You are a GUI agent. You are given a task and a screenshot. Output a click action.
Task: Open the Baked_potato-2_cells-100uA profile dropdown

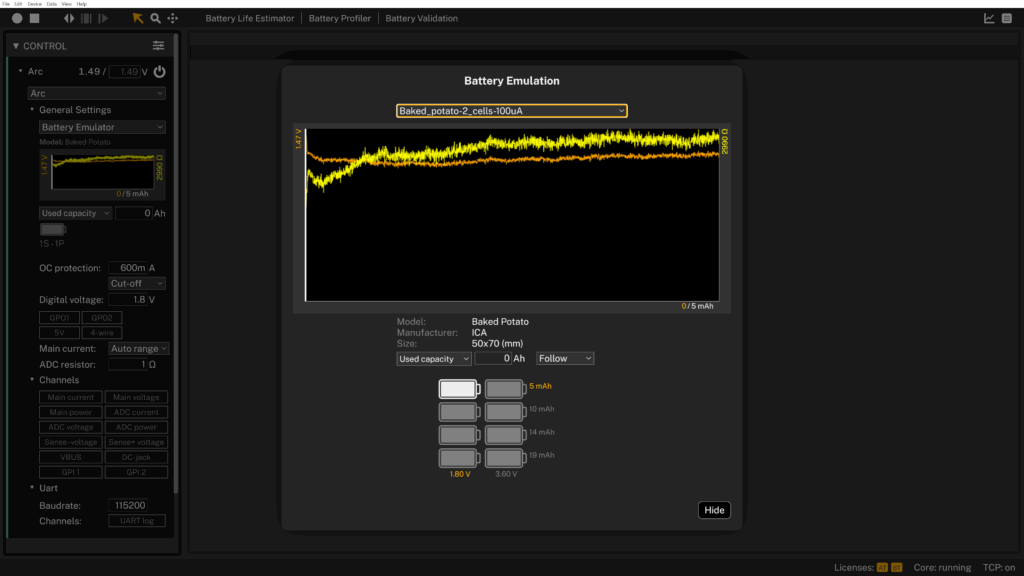click(x=511, y=110)
